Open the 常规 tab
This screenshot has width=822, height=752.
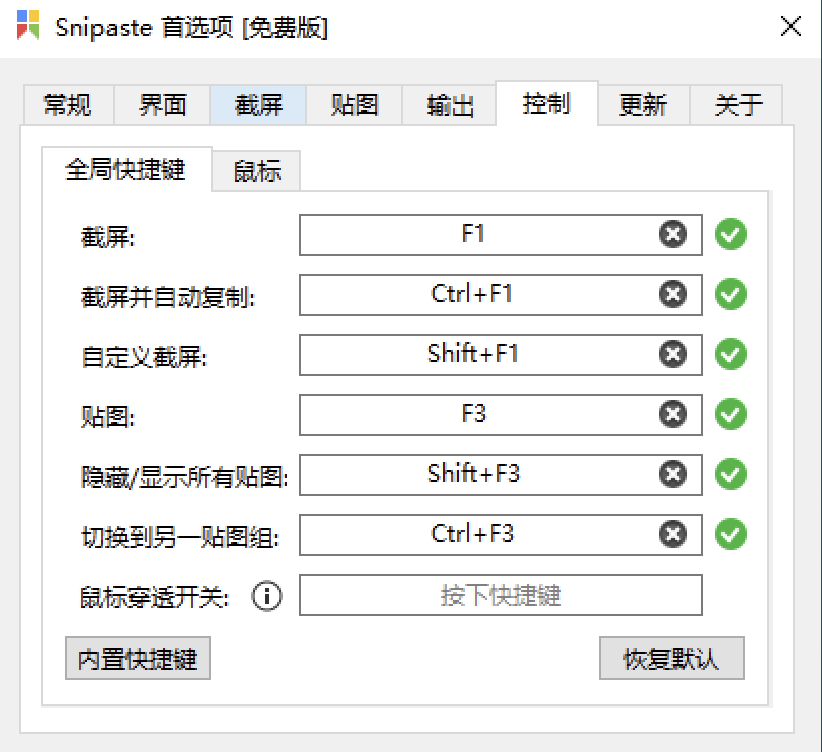[68, 105]
